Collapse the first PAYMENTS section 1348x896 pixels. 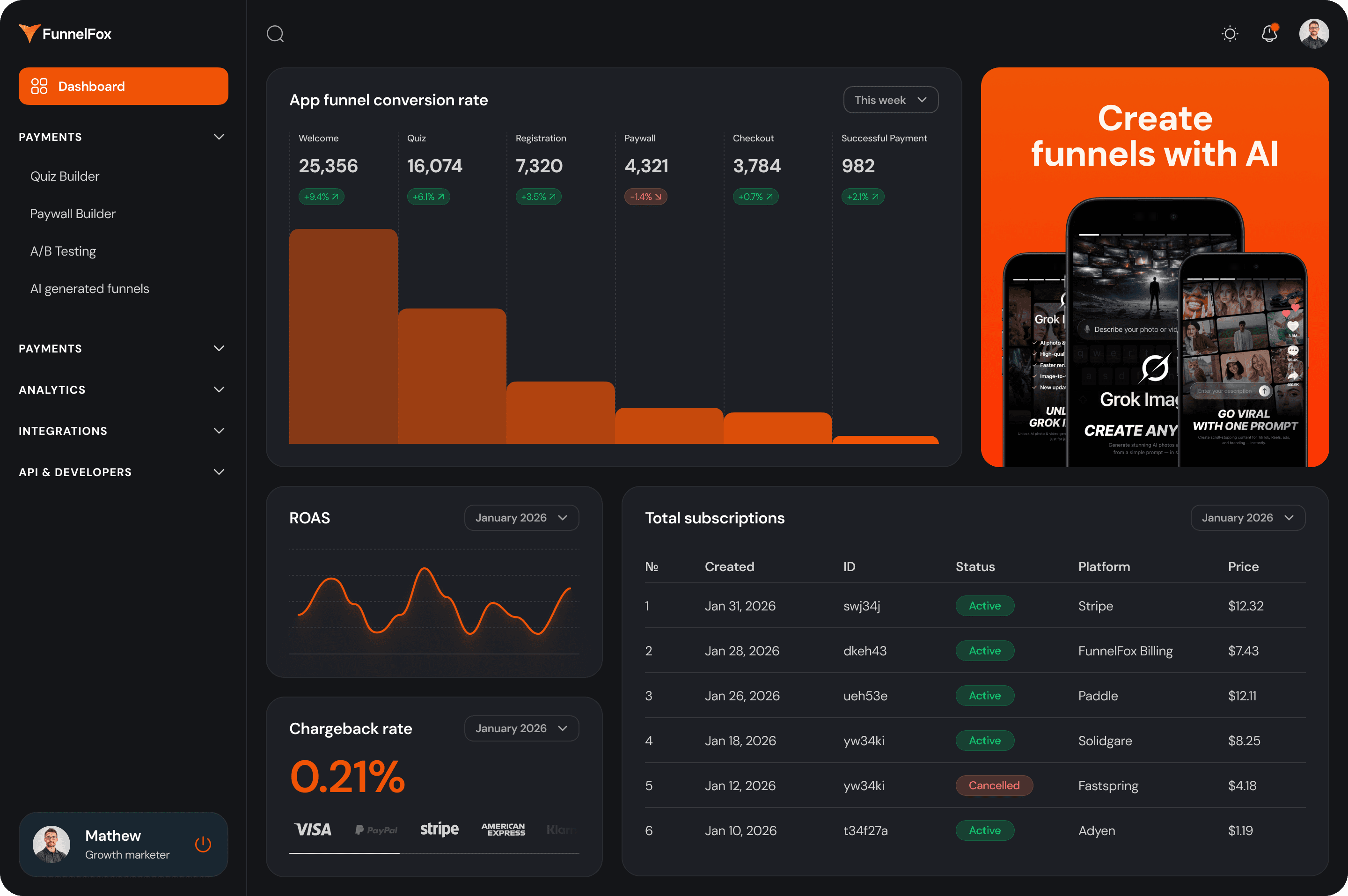point(123,137)
